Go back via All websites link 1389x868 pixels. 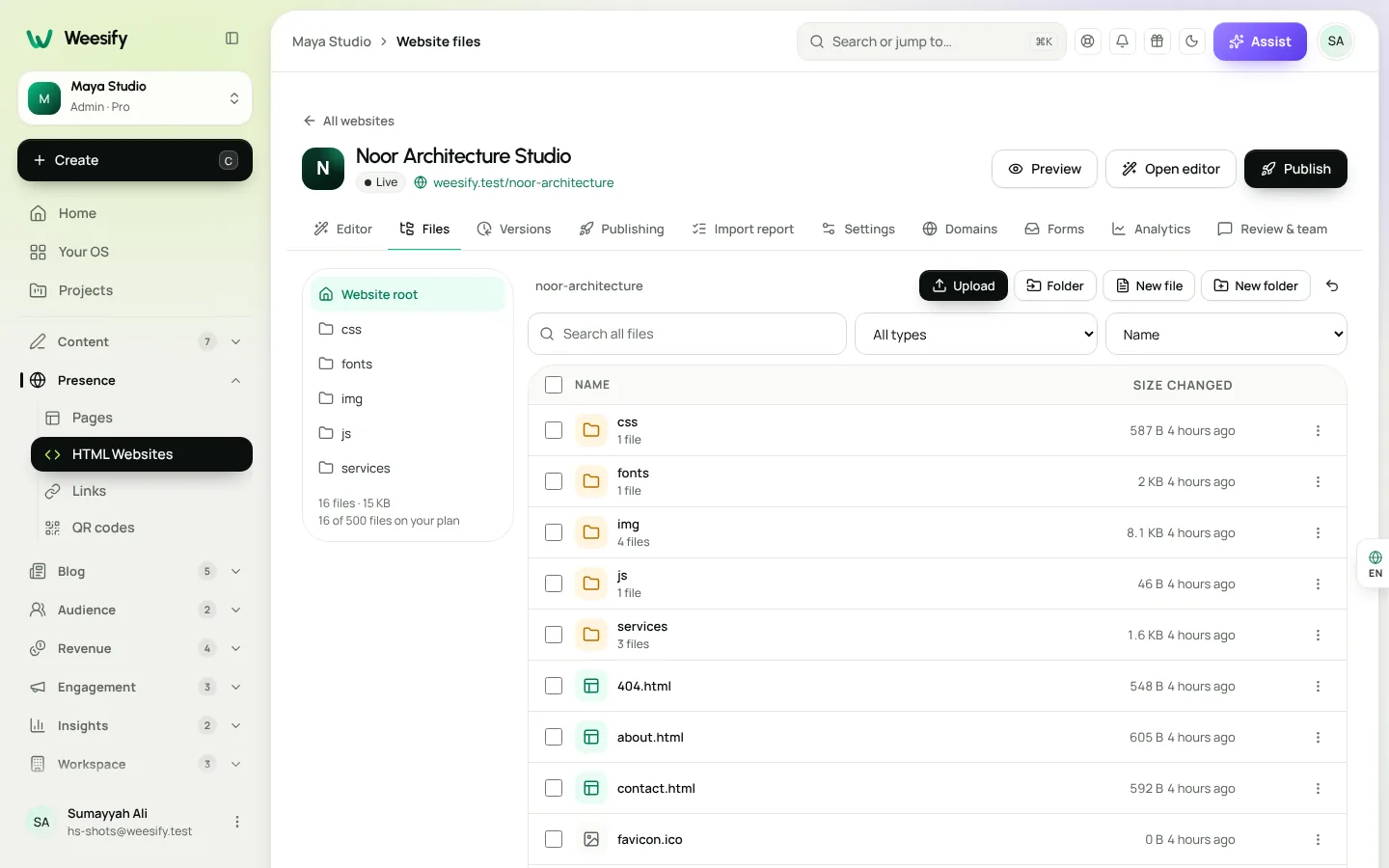point(348,121)
